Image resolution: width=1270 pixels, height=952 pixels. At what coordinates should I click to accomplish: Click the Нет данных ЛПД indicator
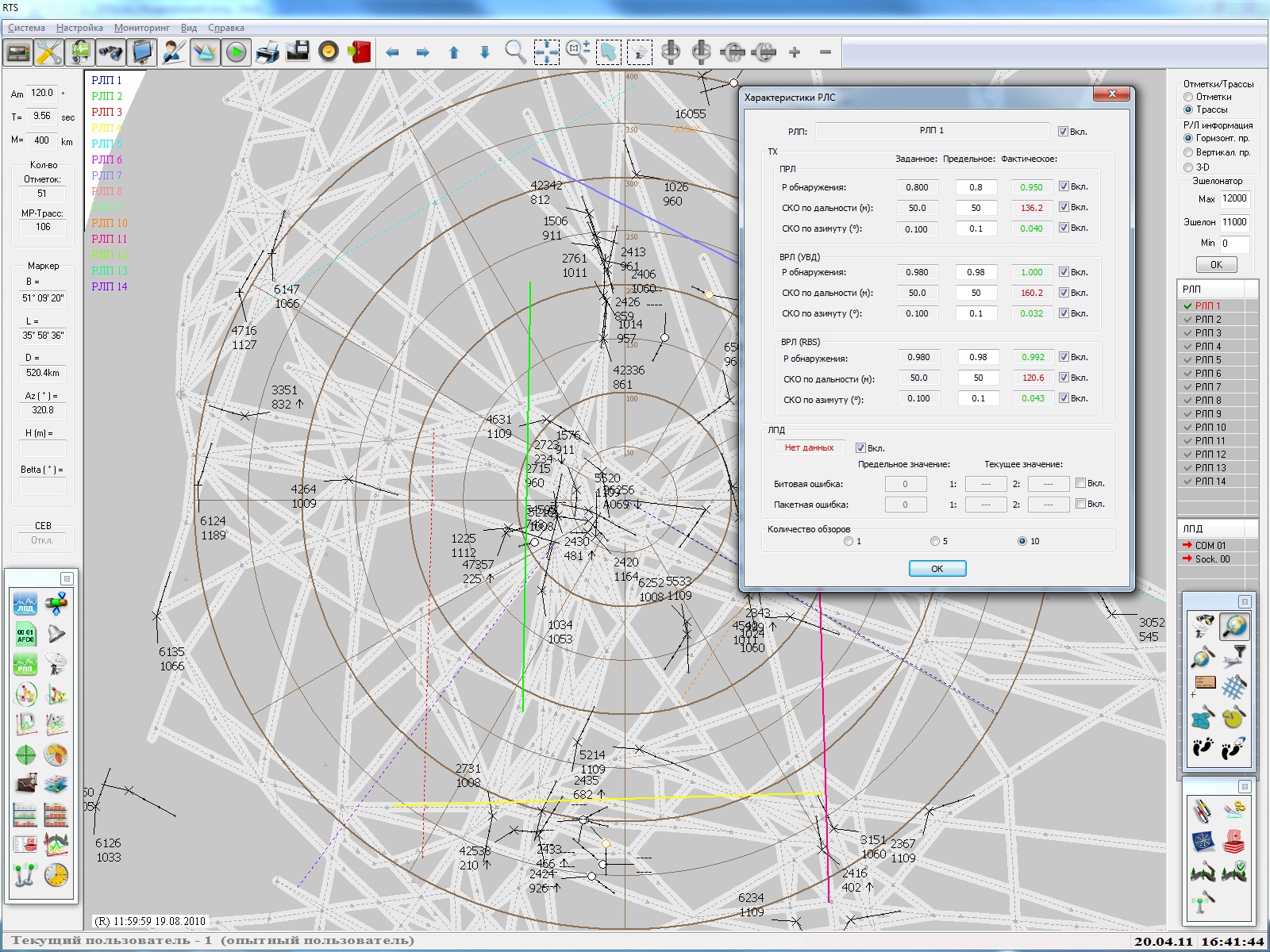809,447
